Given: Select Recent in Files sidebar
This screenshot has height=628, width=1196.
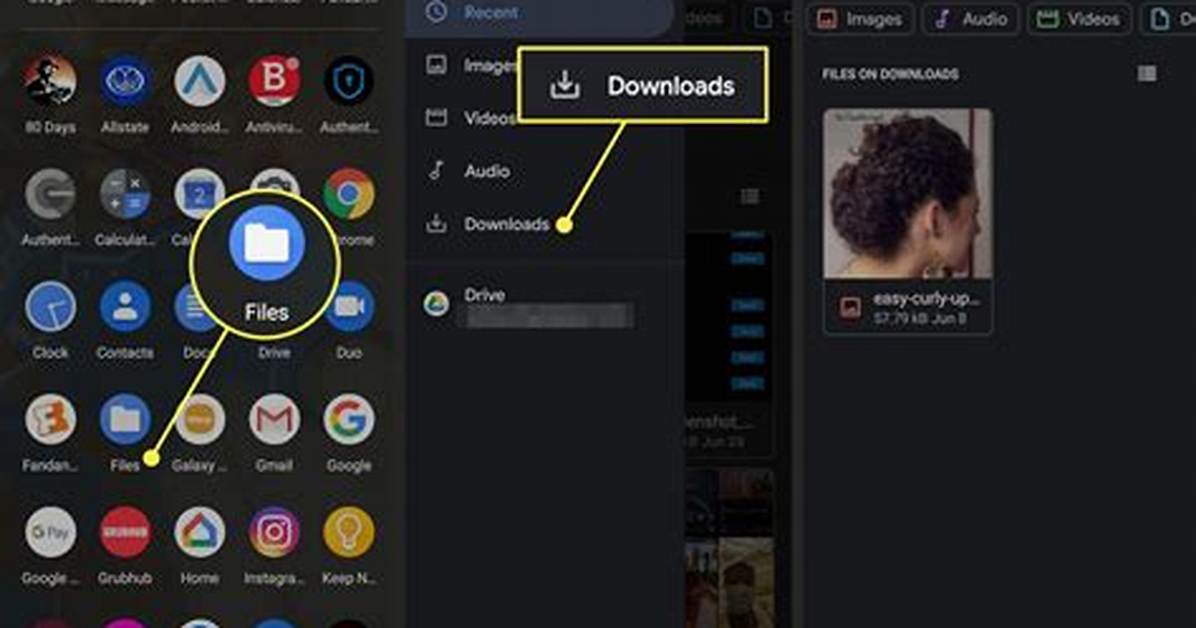Looking at the screenshot, I should pyautogui.click(x=539, y=14).
